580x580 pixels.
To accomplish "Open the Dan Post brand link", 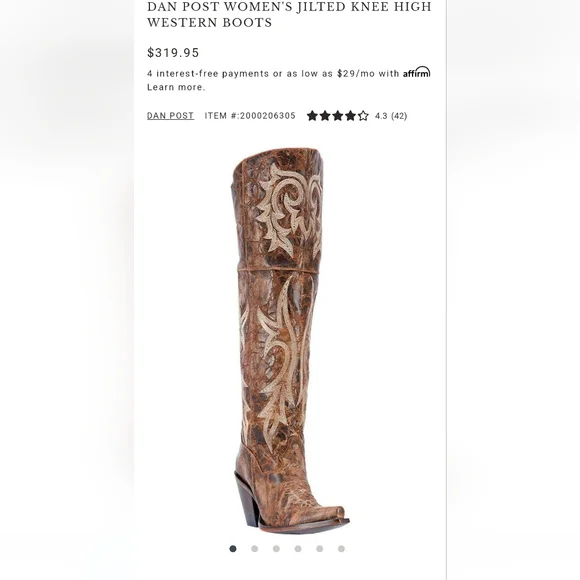I will (170, 116).
